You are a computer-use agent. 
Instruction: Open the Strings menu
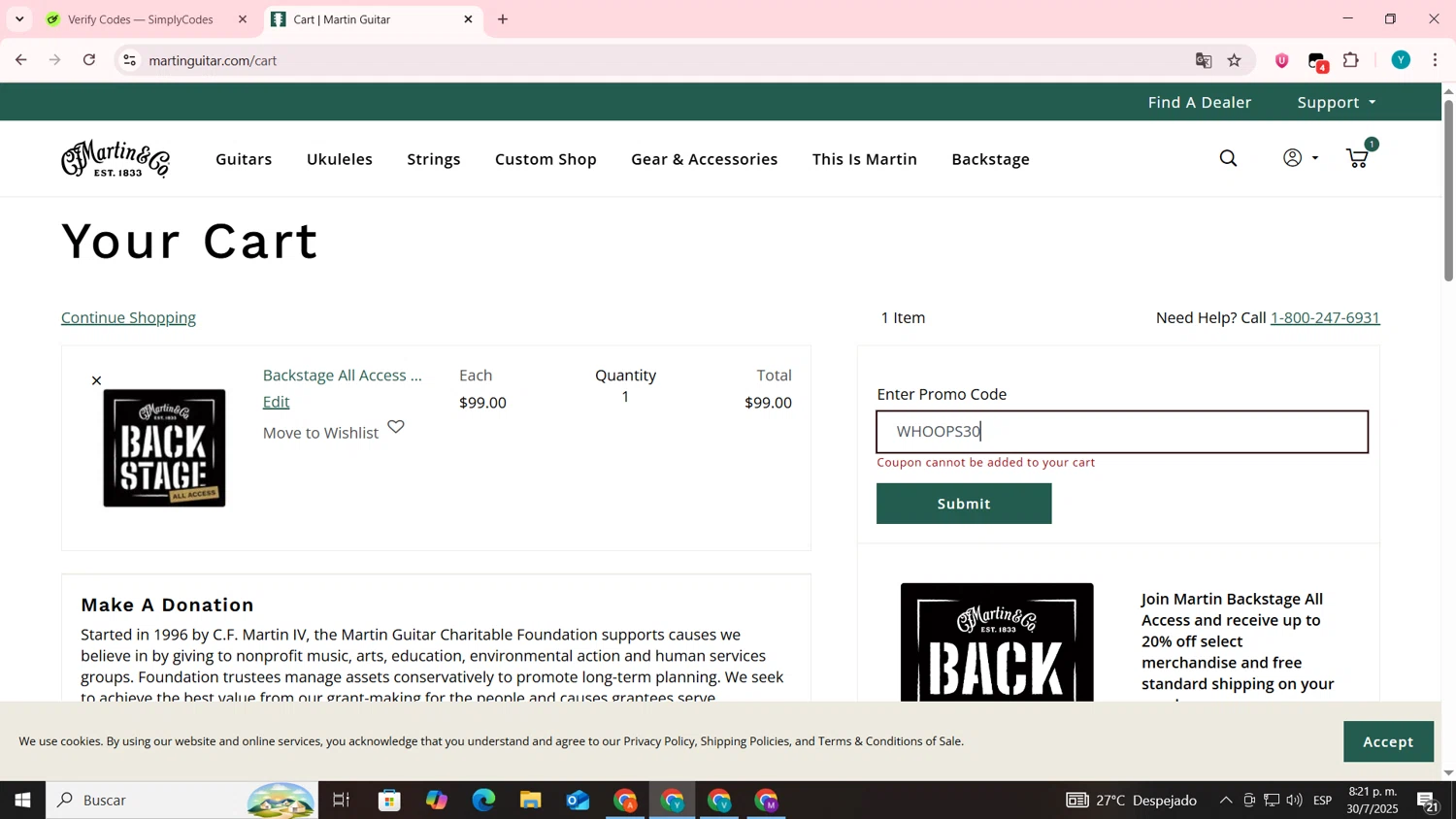[x=434, y=159]
